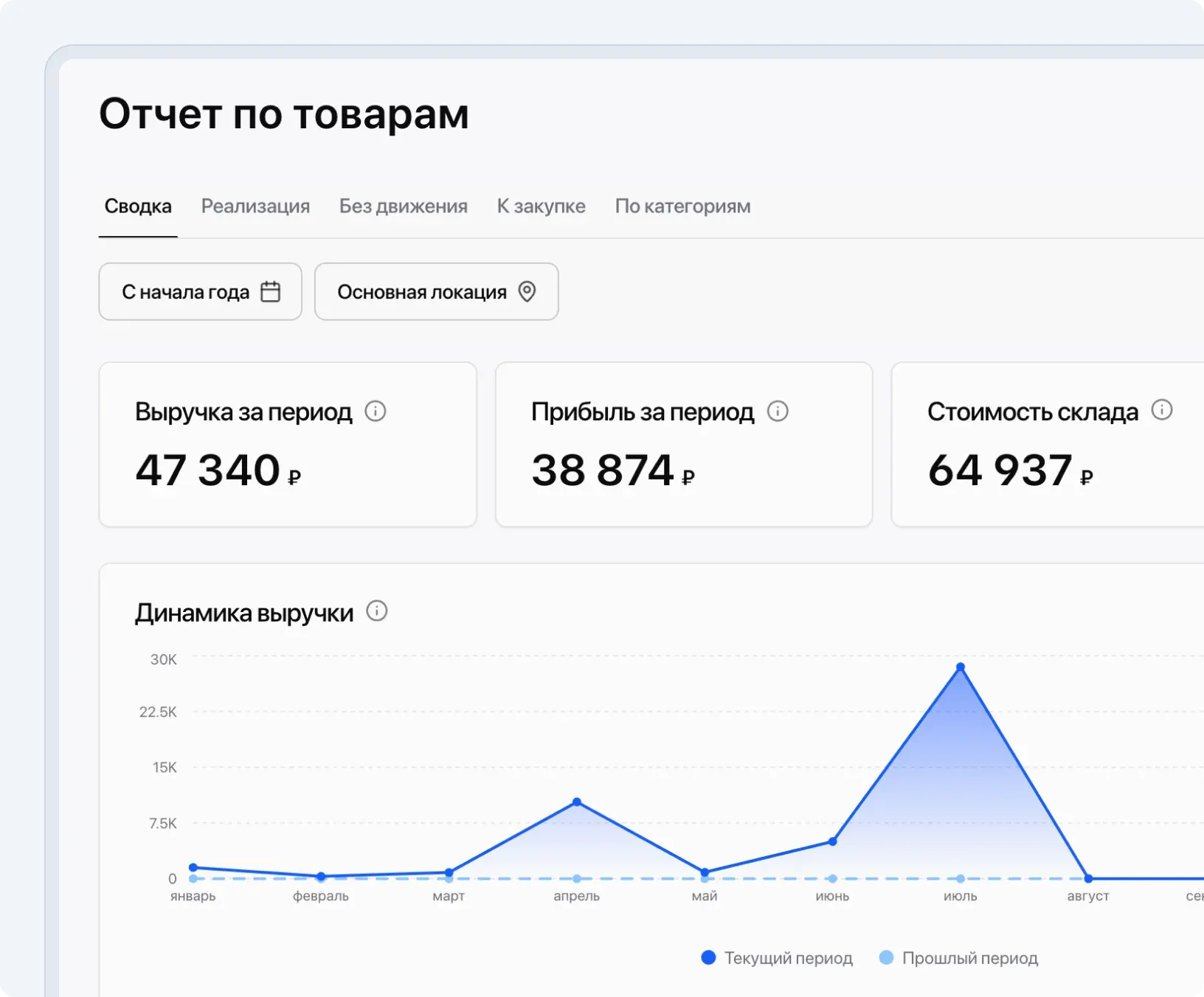Click the July peak point on the chart
1204x997 pixels.
click(960, 667)
